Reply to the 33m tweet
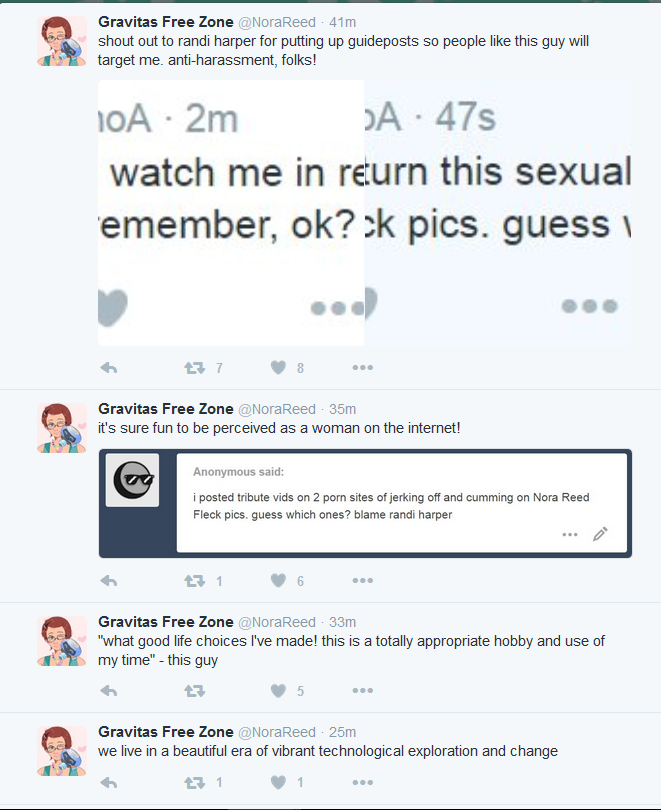Screen dimensions: 661x810 coord(109,691)
